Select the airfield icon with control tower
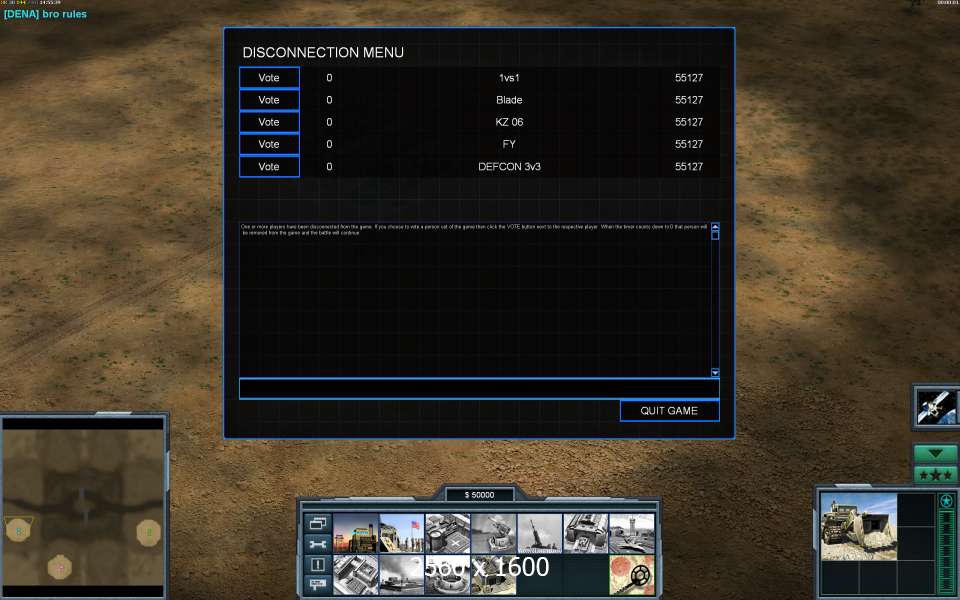 coord(632,533)
